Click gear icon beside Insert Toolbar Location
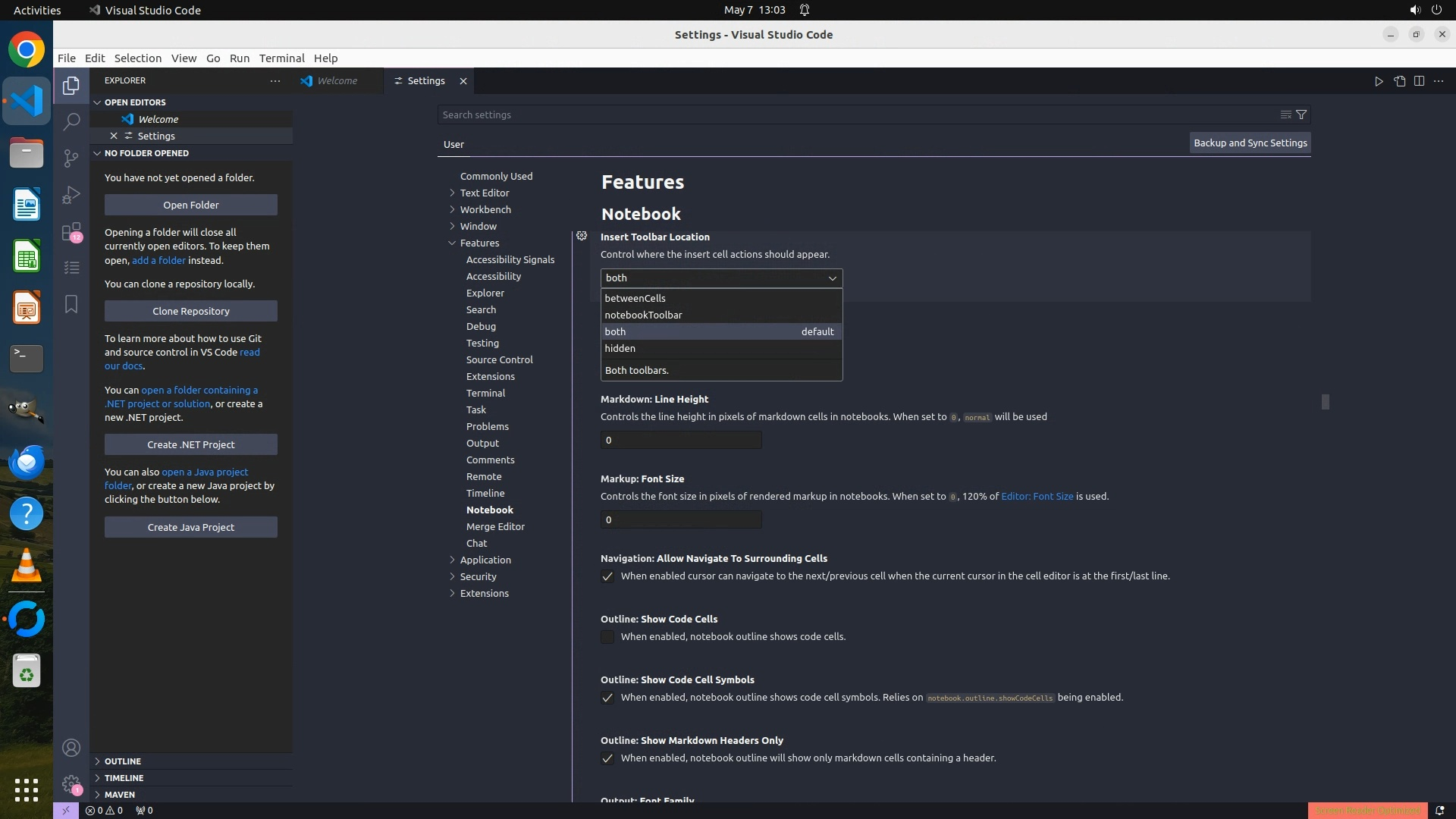1456x819 pixels. (582, 237)
